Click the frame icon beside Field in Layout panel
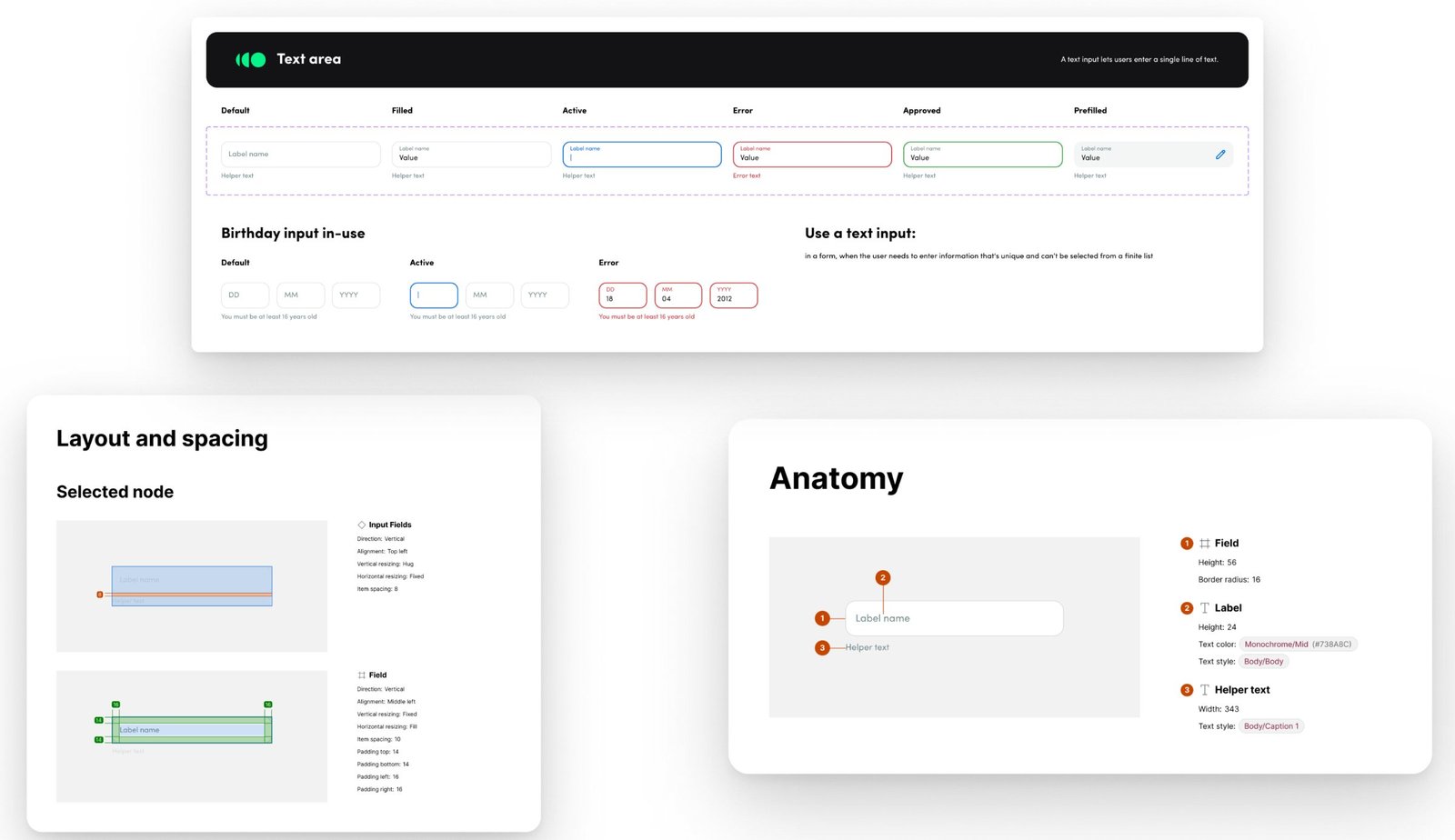 point(362,675)
